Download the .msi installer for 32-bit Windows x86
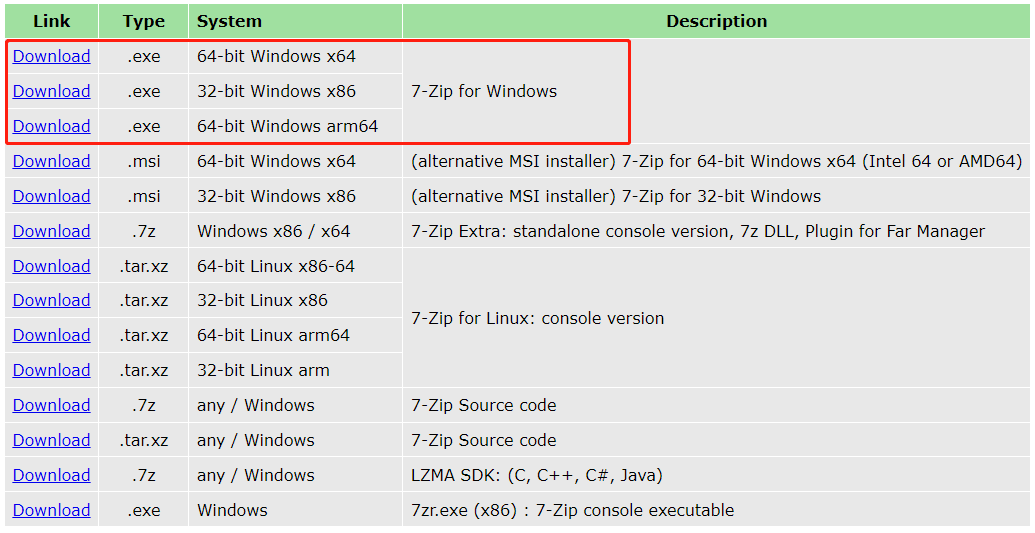The width and height of the screenshot is (1035, 533). point(51,196)
